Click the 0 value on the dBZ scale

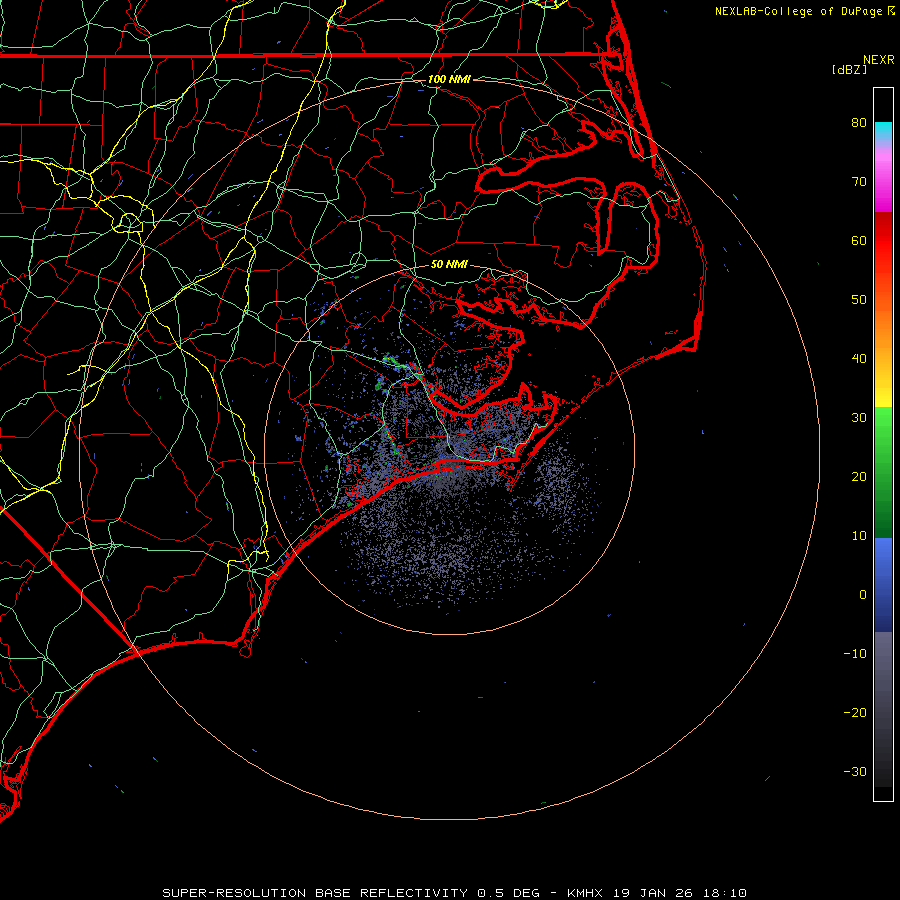click(x=863, y=595)
